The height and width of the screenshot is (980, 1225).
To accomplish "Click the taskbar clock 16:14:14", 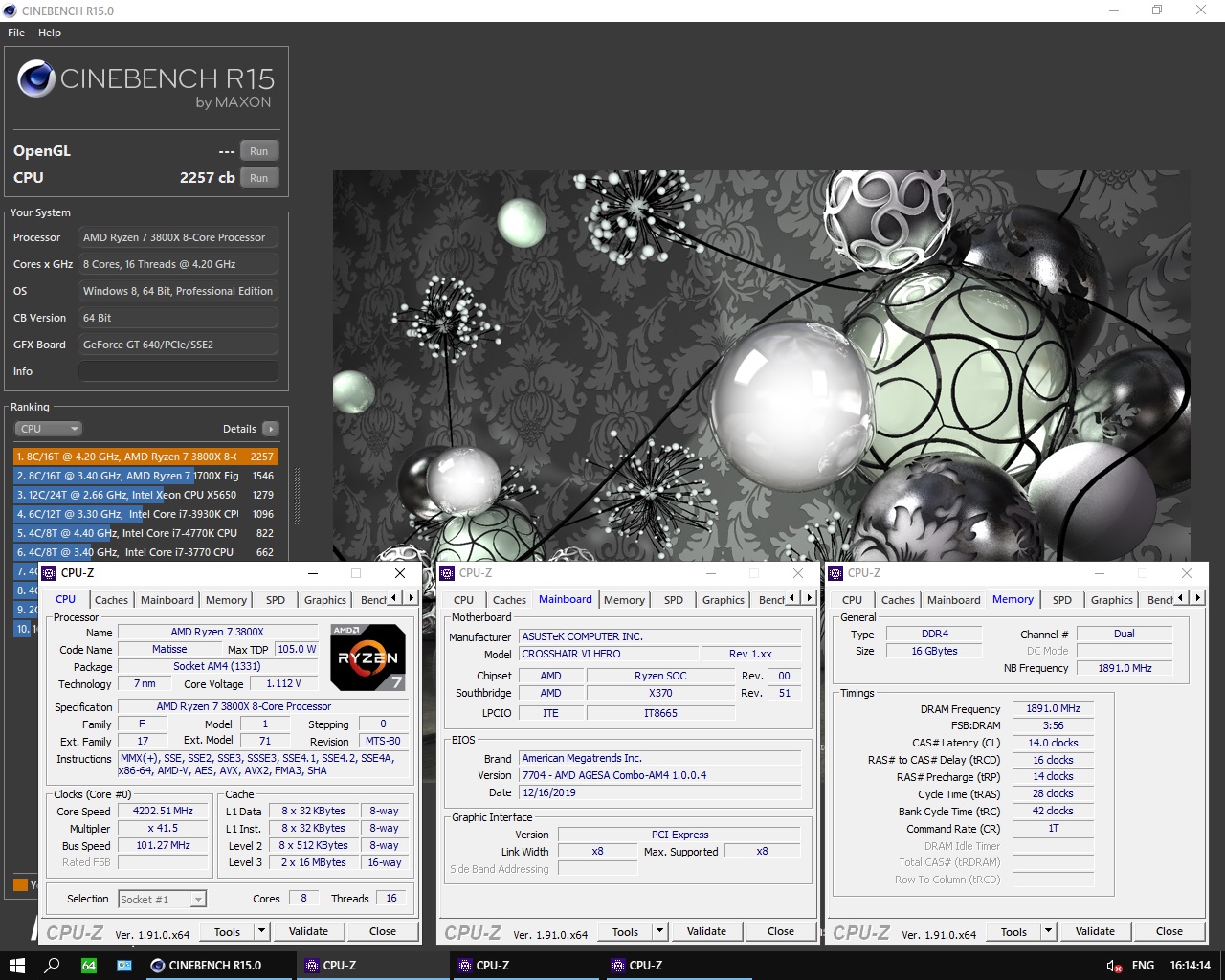I will tap(1190, 966).
